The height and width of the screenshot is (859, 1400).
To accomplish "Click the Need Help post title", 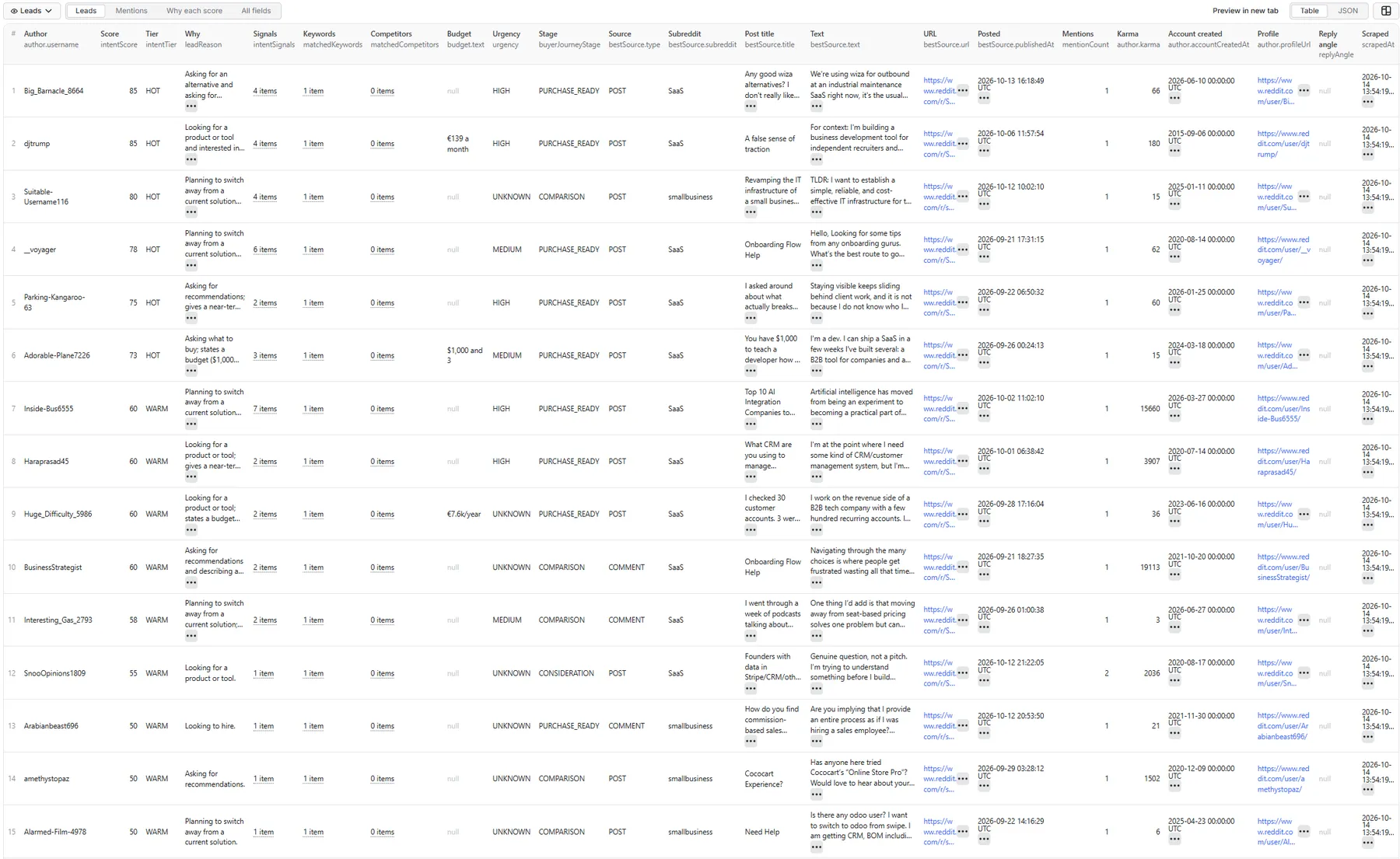I will pyautogui.click(x=762, y=832).
